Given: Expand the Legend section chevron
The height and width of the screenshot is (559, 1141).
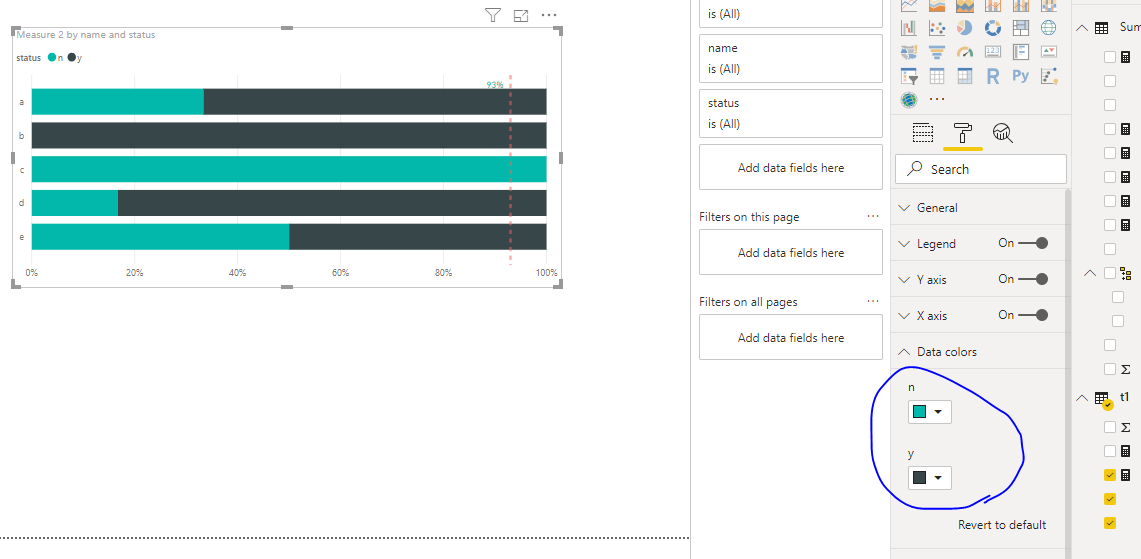Looking at the screenshot, I should tap(905, 244).
